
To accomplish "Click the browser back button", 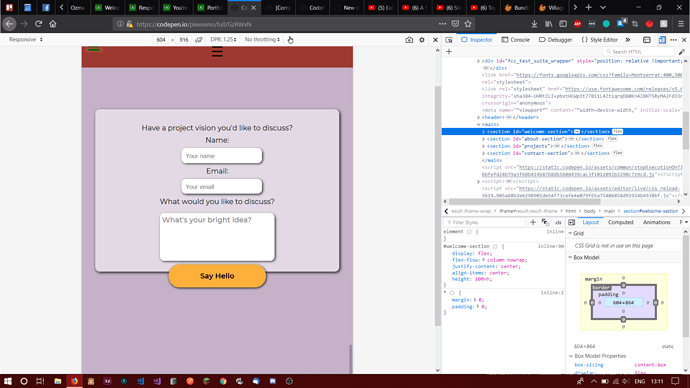I will tap(9, 24).
